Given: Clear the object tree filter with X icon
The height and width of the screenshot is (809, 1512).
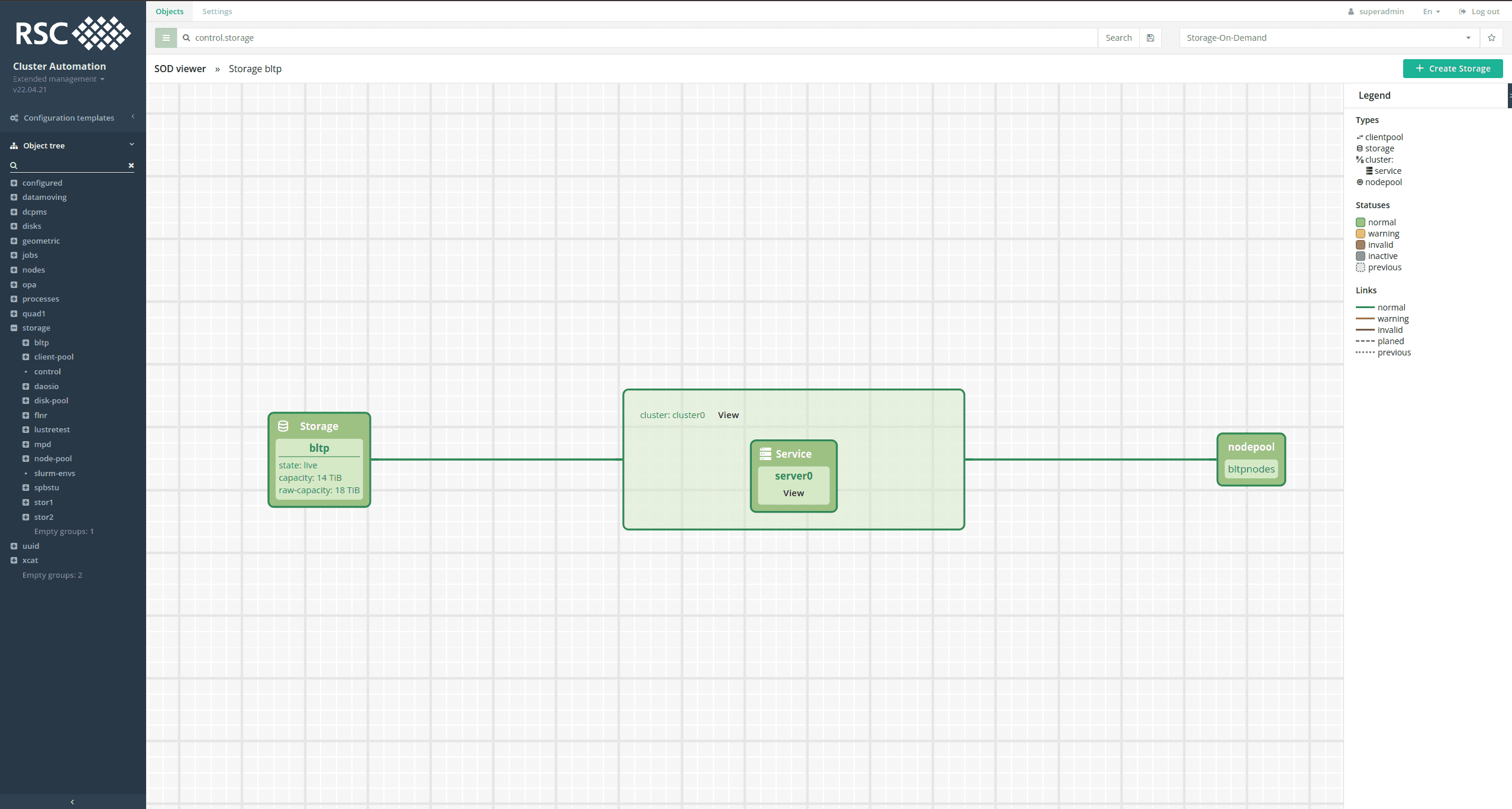Looking at the screenshot, I should point(131,166).
